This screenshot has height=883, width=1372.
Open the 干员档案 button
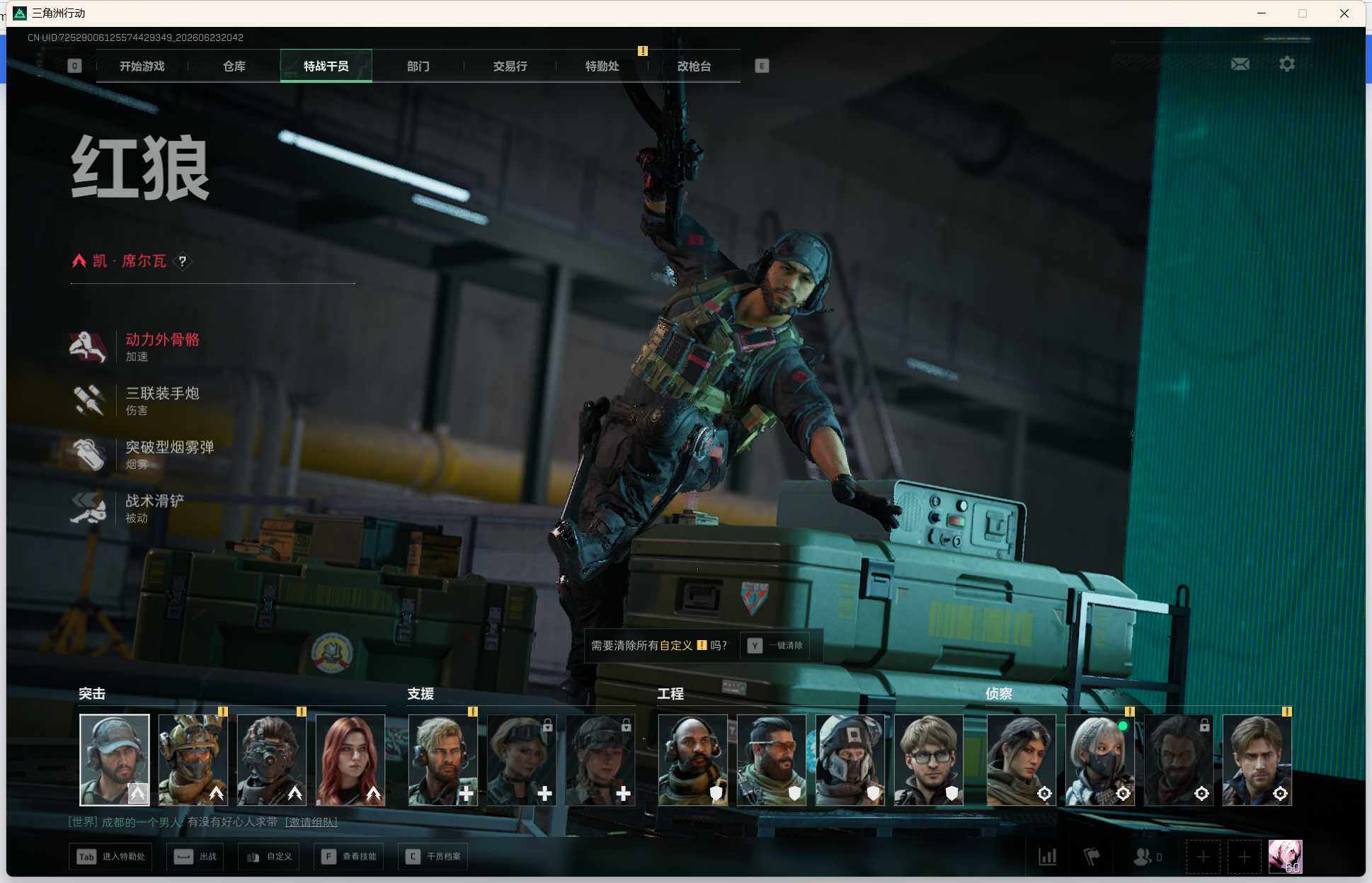click(433, 857)
